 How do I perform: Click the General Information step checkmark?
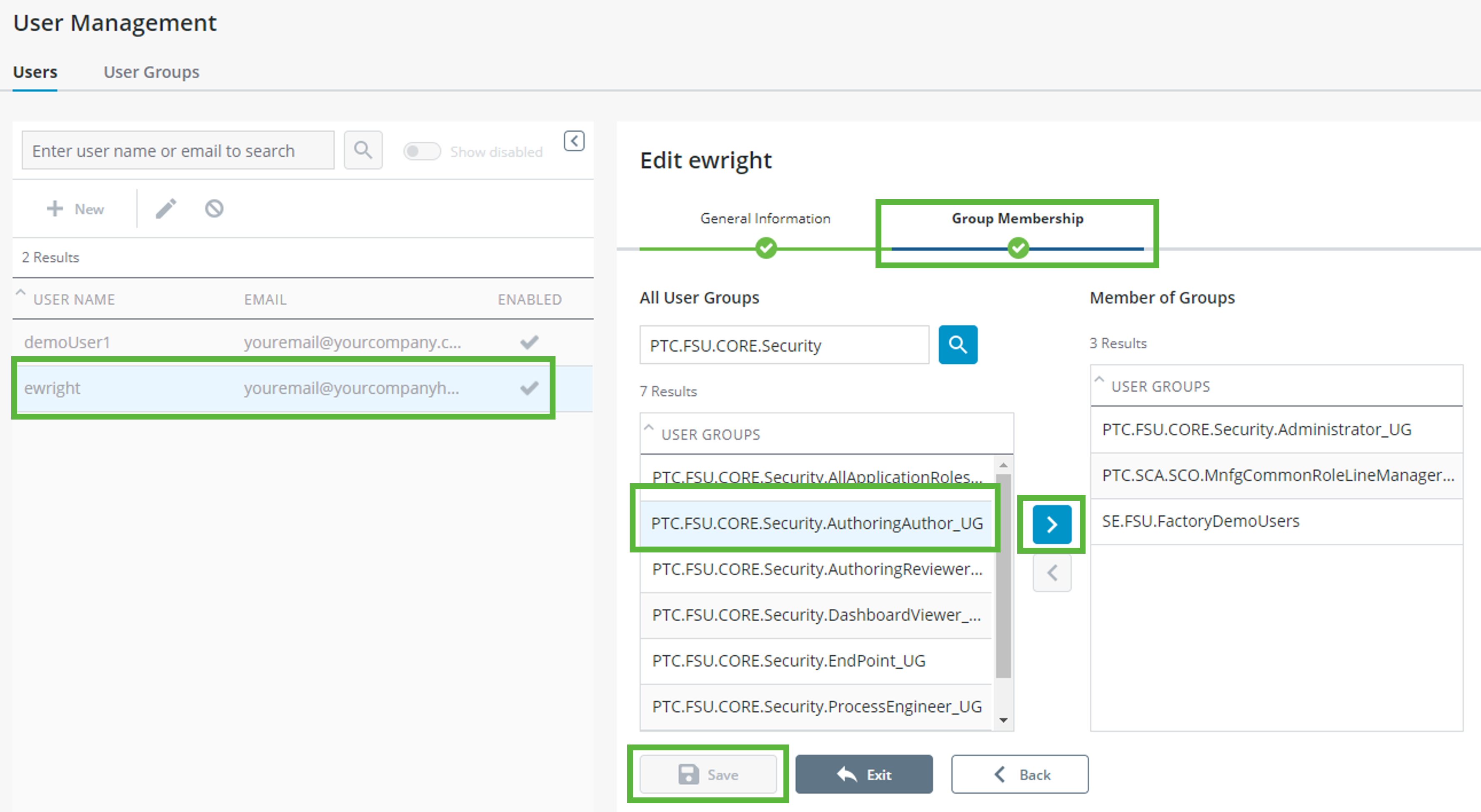(766, 248)
